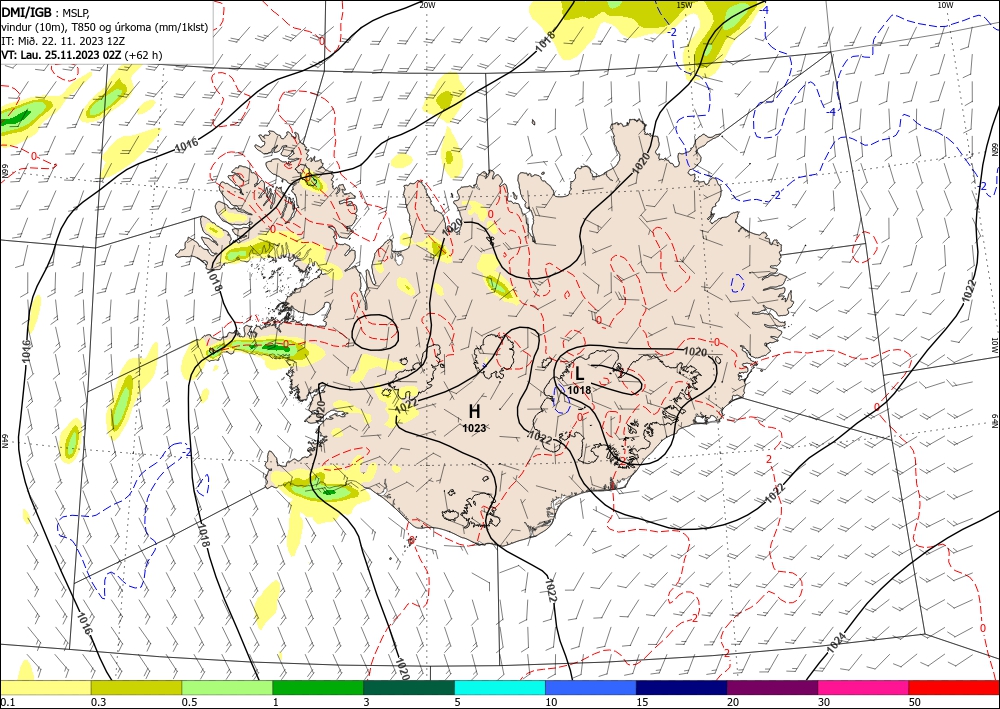Click the 'VT: Lau. 25.11.2023 02Z (+62 h)' line
The width and height of the screenshot is (1000, 709).
click(x=82, y=55)
